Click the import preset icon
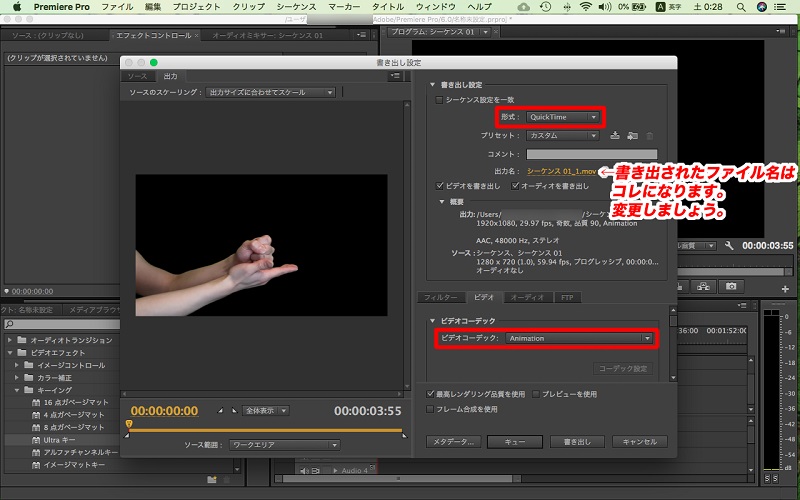 click(x=632, y=135)
